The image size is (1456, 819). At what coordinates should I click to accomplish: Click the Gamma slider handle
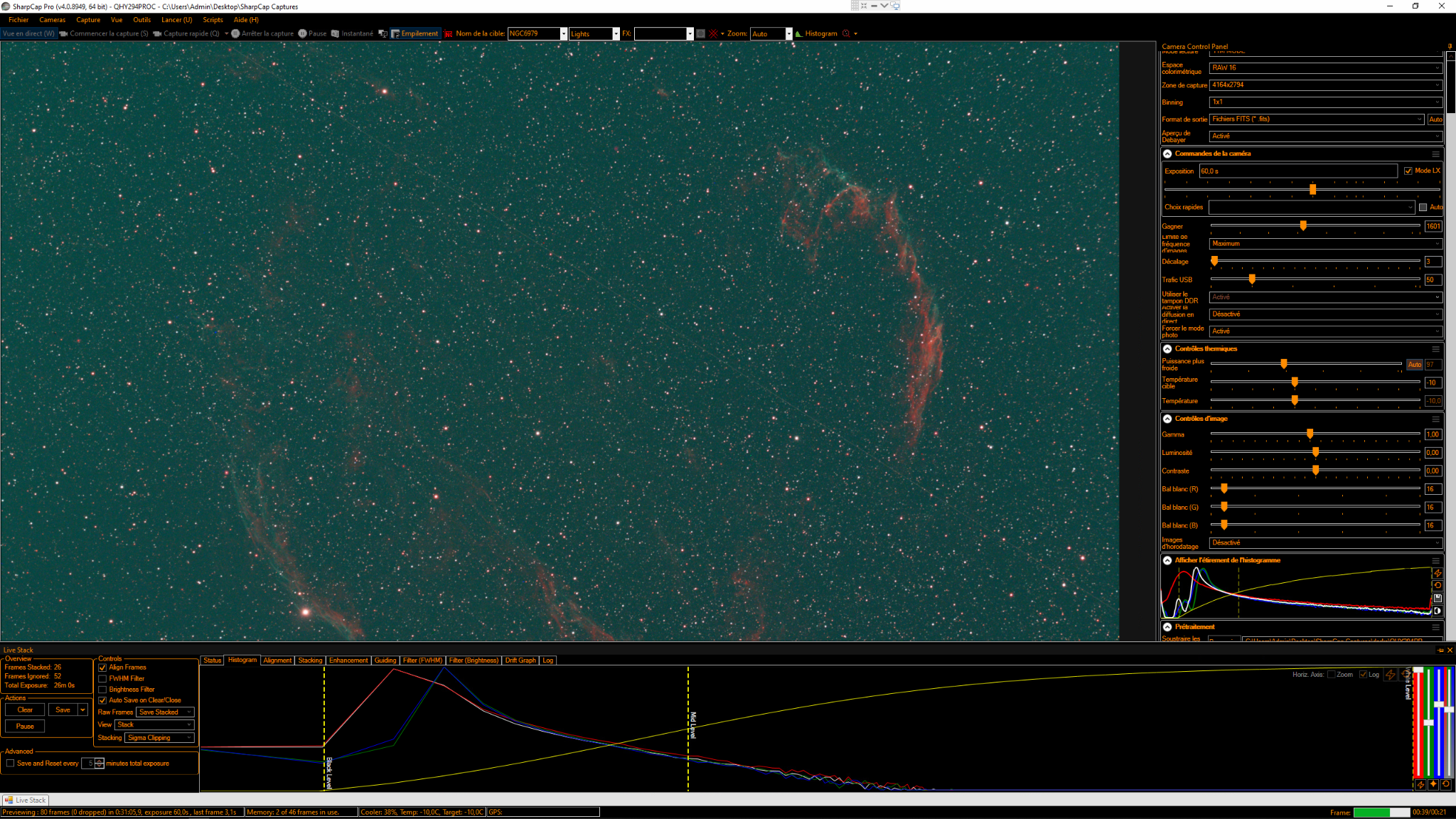point(1310,434)
